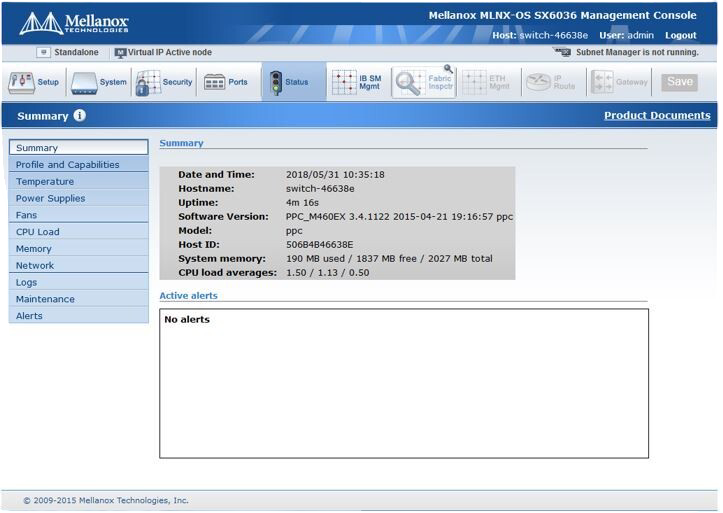This screenshot has height=513, width=723.
Task: Select Summary in the sidebar
Action: point(78,147)
